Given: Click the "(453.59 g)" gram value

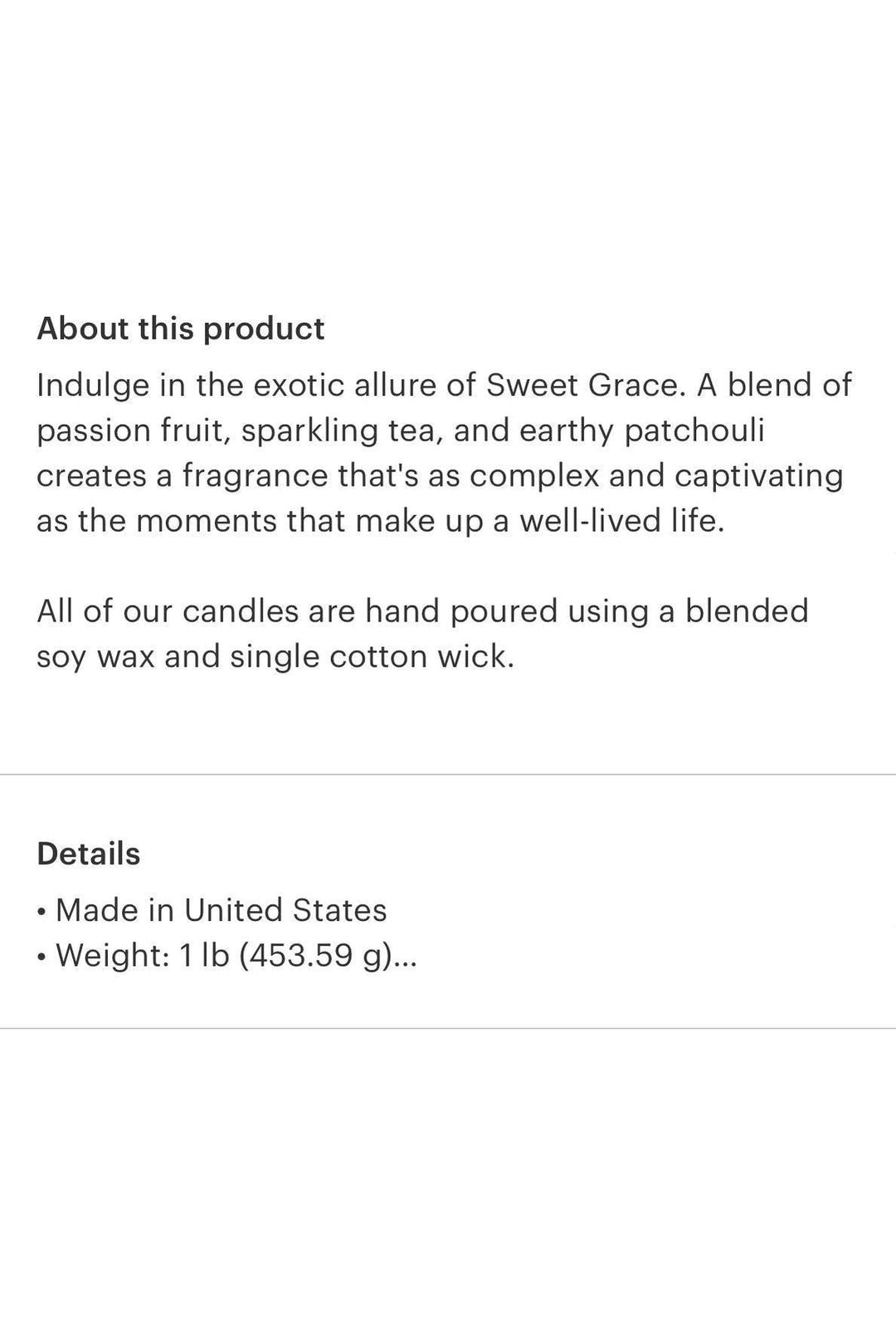Looking at the screenshot, I should 315,957.
